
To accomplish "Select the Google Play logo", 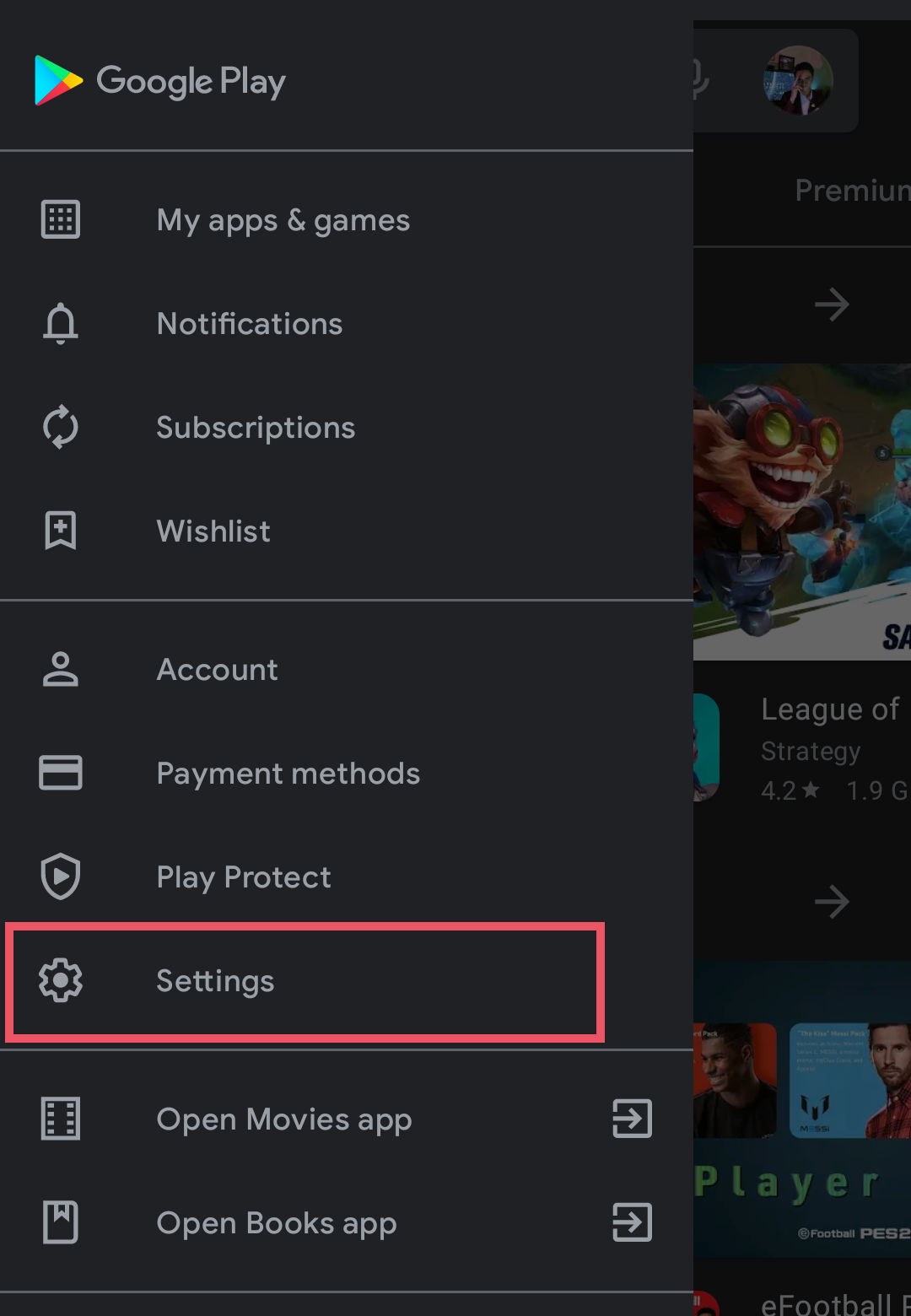I will coord(159,81).
